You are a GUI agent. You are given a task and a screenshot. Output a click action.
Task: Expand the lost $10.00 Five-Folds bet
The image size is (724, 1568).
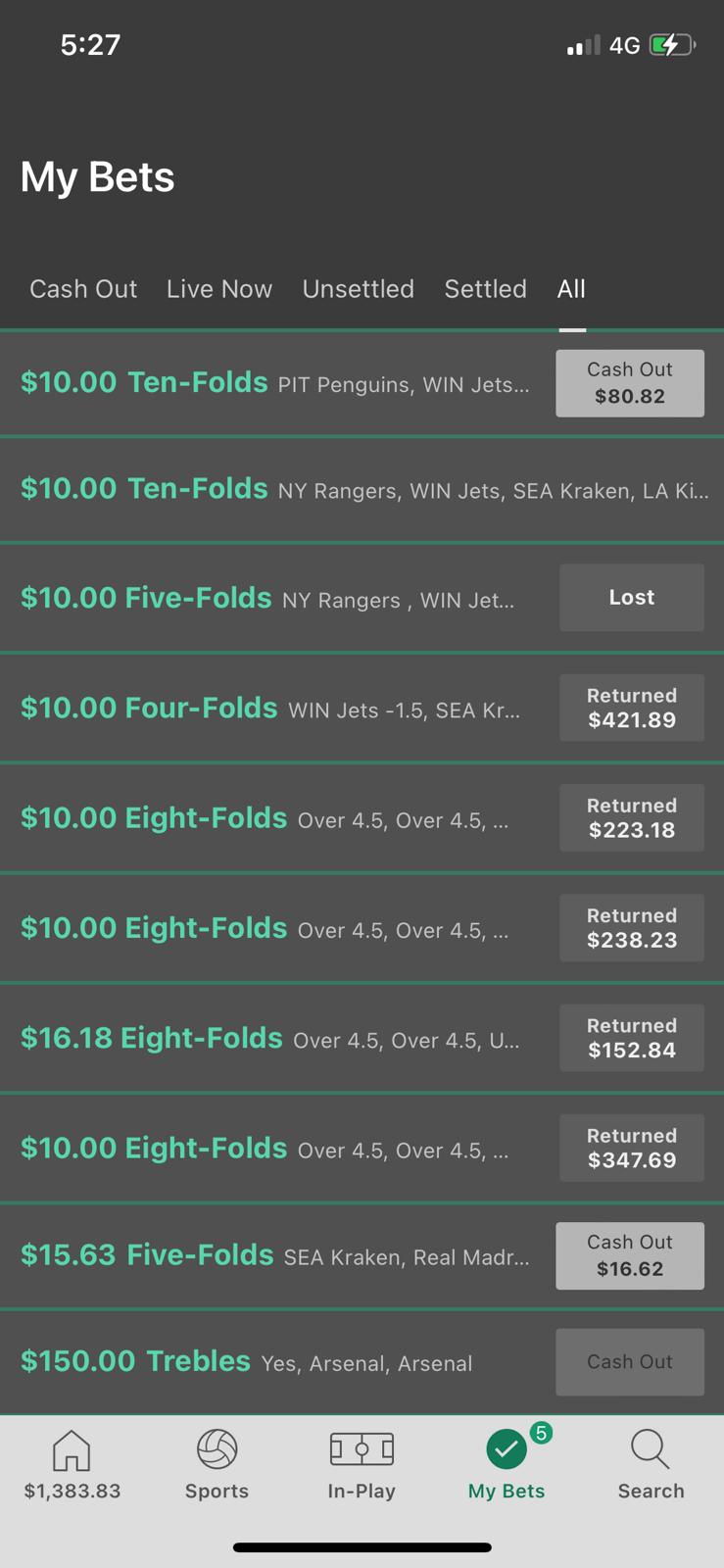coord(362,598)
